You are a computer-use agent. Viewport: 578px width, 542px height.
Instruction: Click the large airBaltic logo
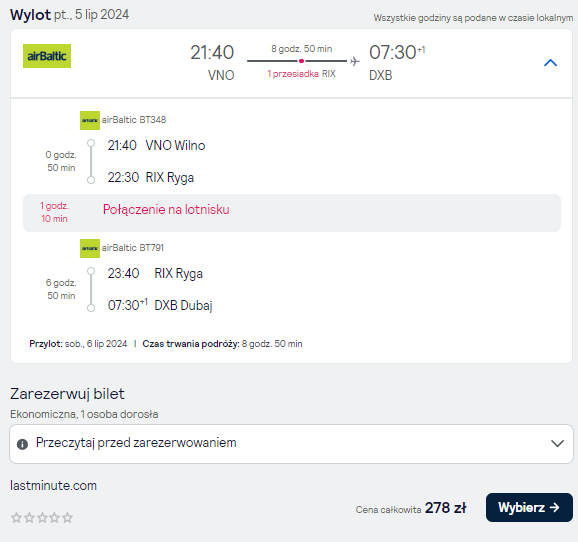point(47,56)
